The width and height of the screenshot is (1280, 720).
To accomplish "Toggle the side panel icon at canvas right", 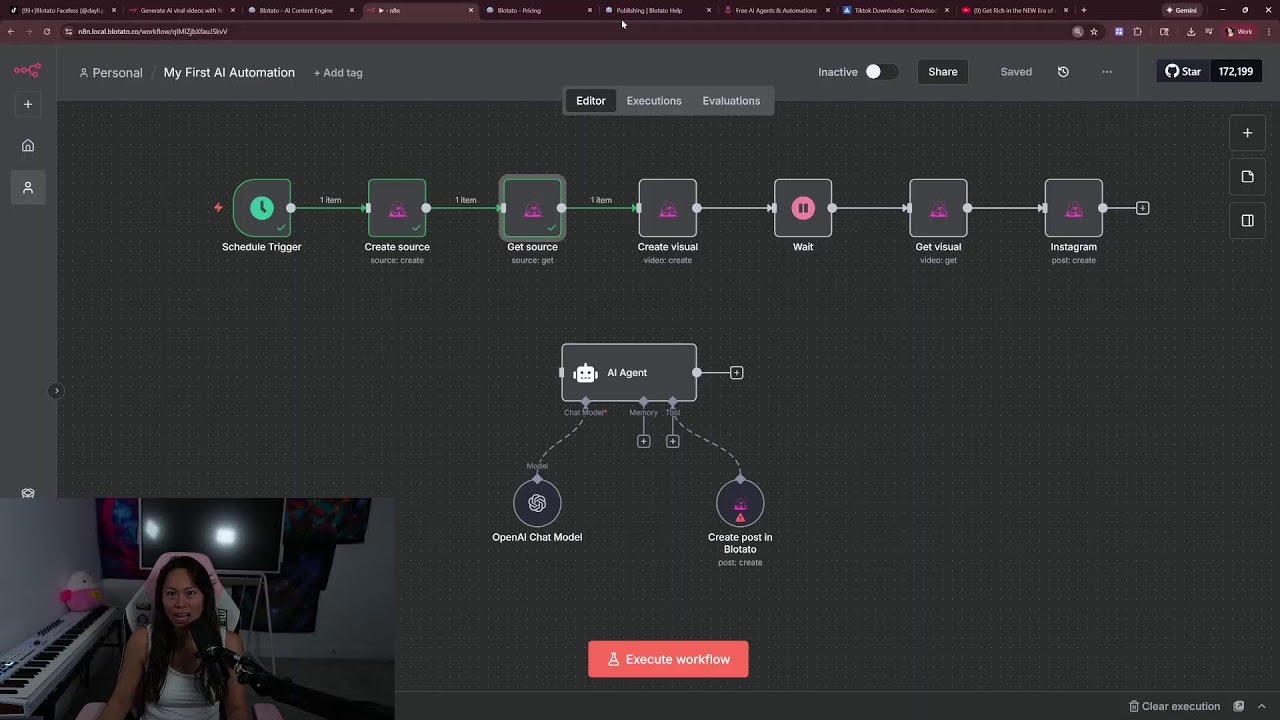I will (x=1247, y=221).
